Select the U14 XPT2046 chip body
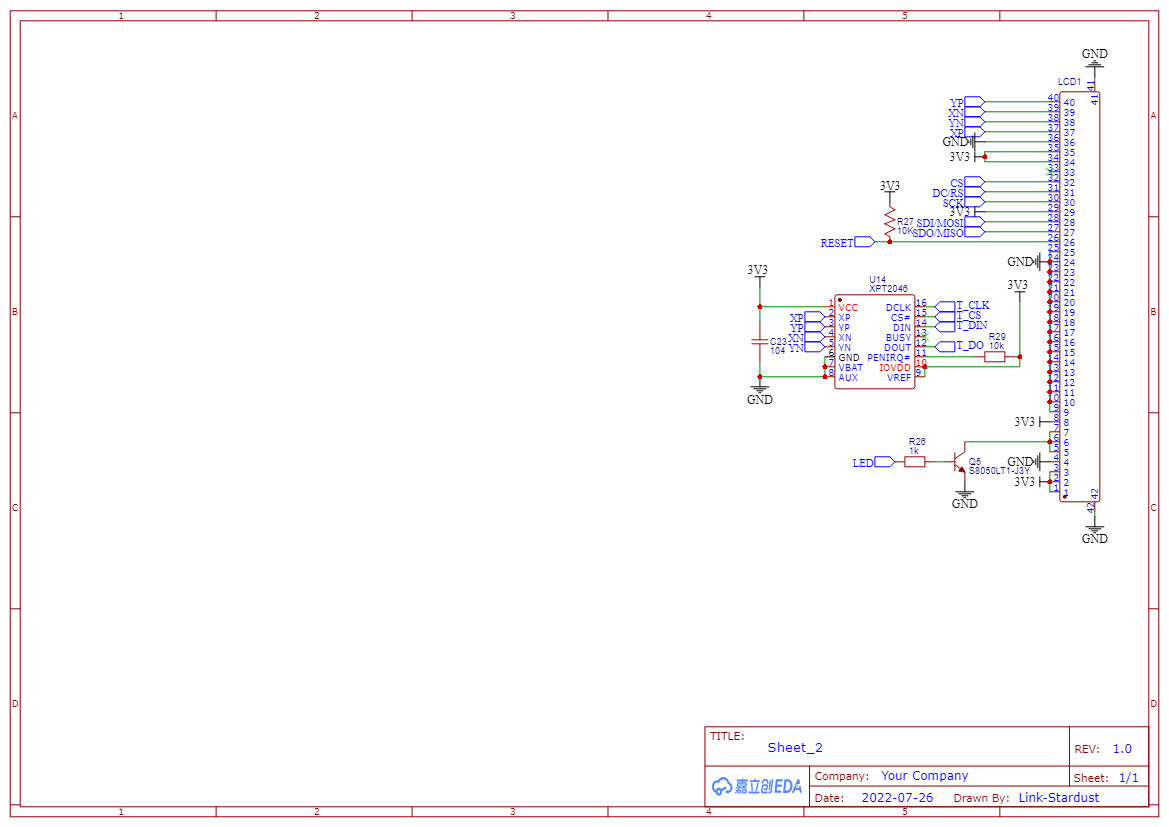This screenshot has width=1169, height=827. (875, 342)
